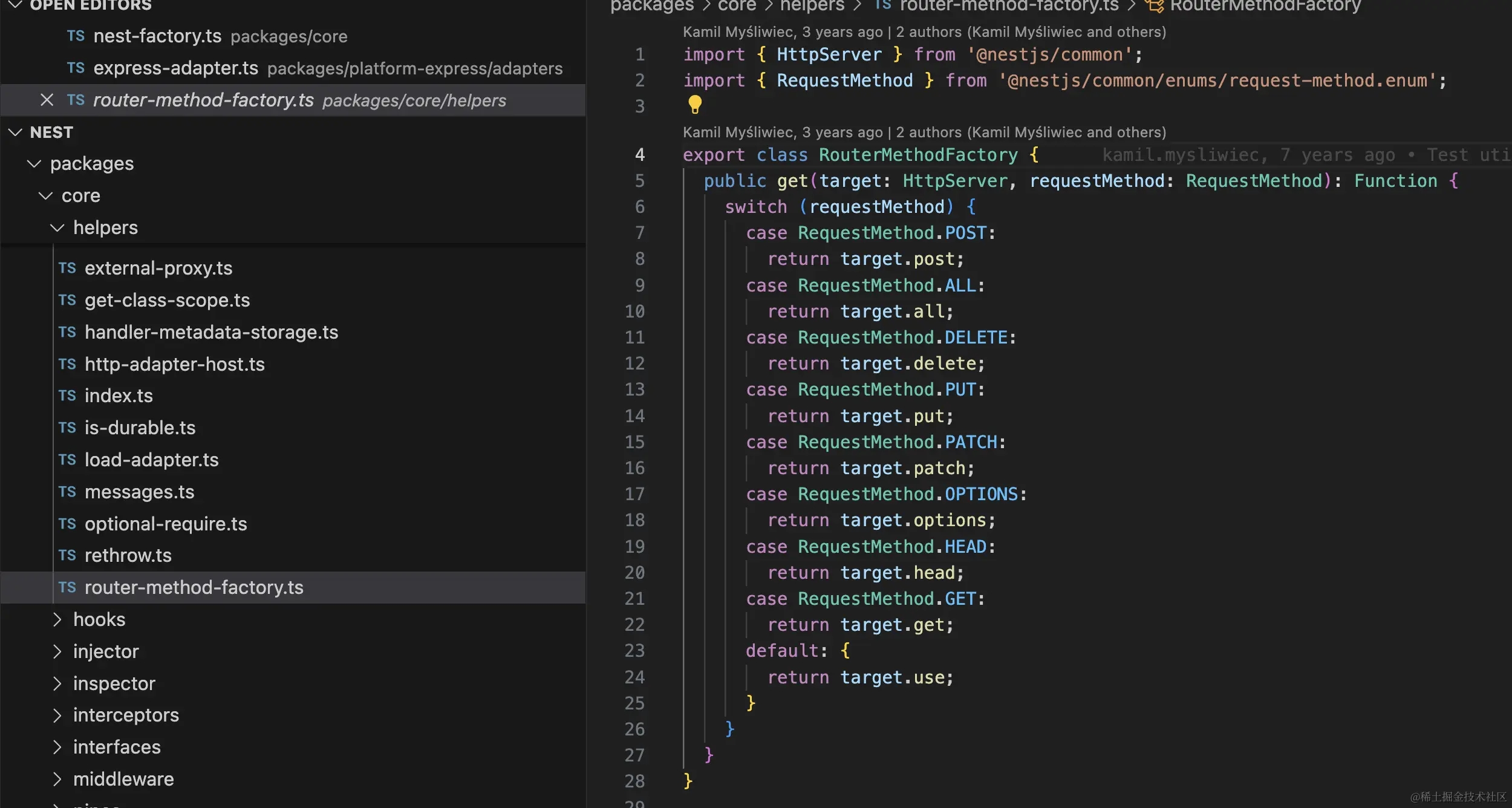Open load-adapter.ts from the explorer
Image resolution: width=1512 pixels, height=808 pixels.
pyautogui.click(x=151, y=460)
